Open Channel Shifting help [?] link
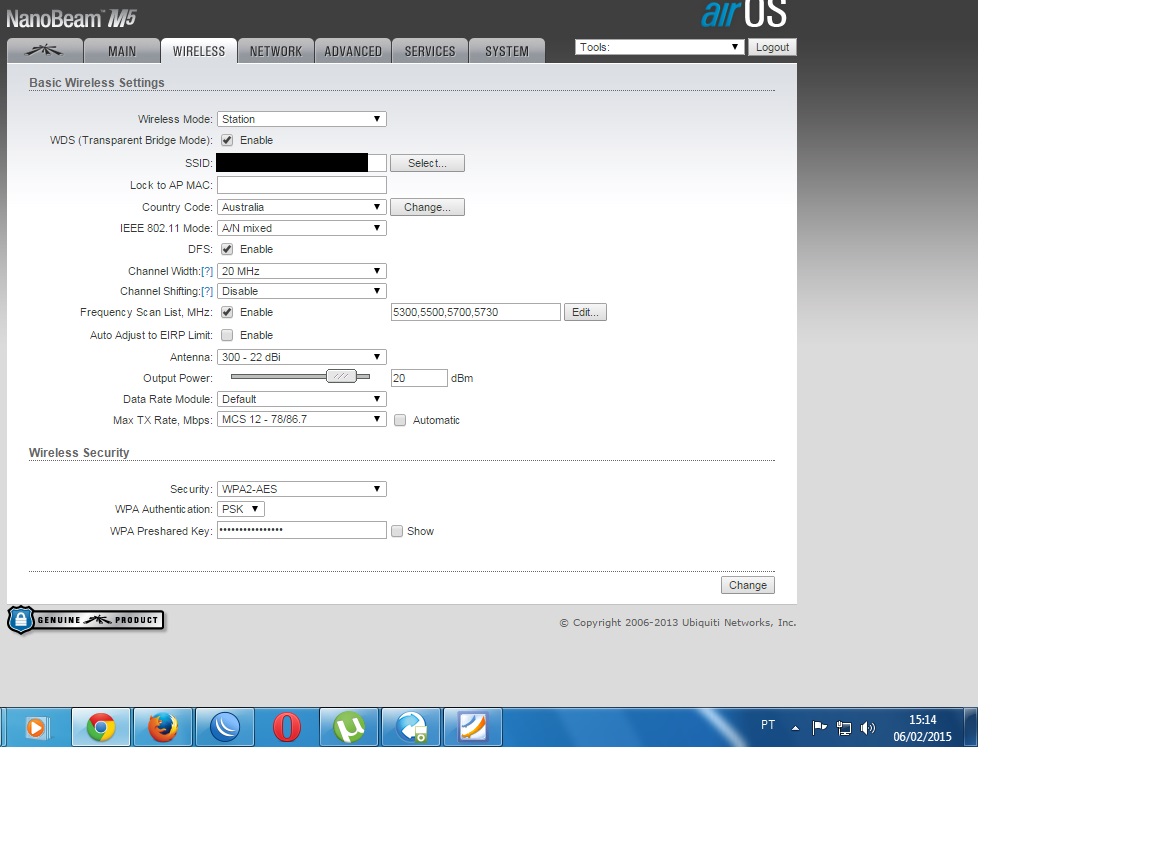This screenshot has width=1152, height=864. [x=207, y=292]
